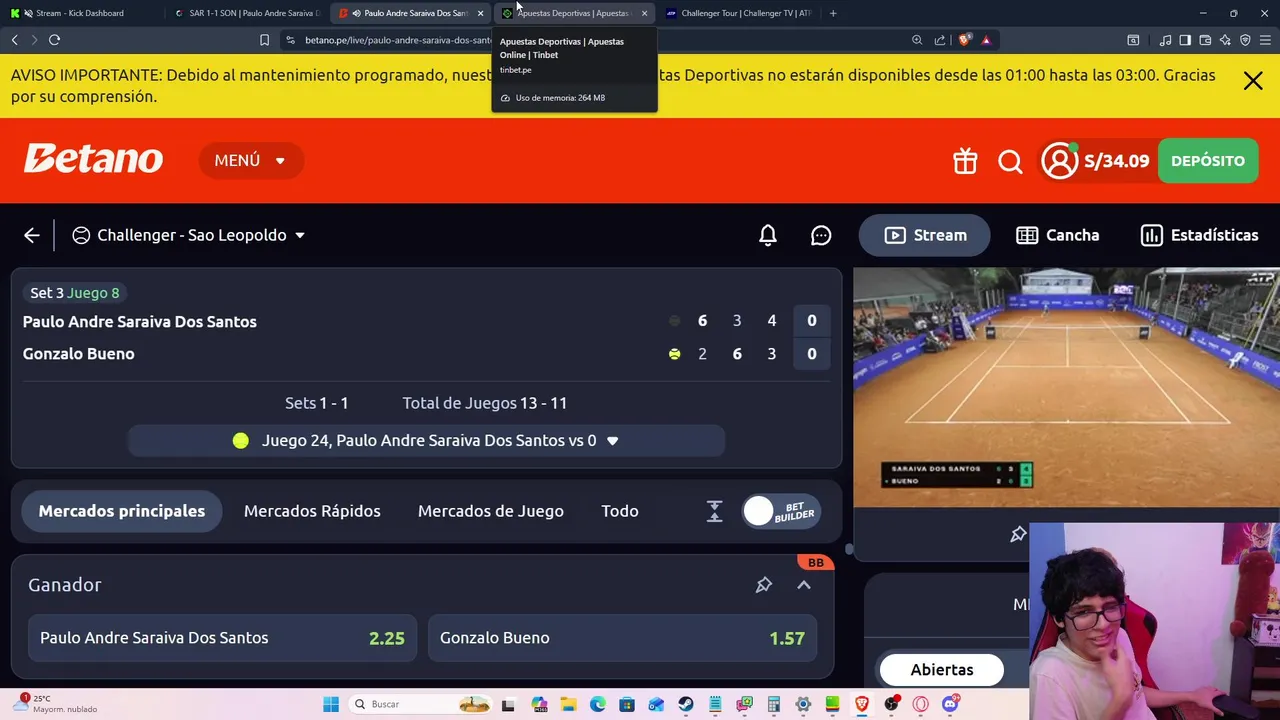Pin the Ganador market
1280x720 pixels.
(x=764, y=585)
